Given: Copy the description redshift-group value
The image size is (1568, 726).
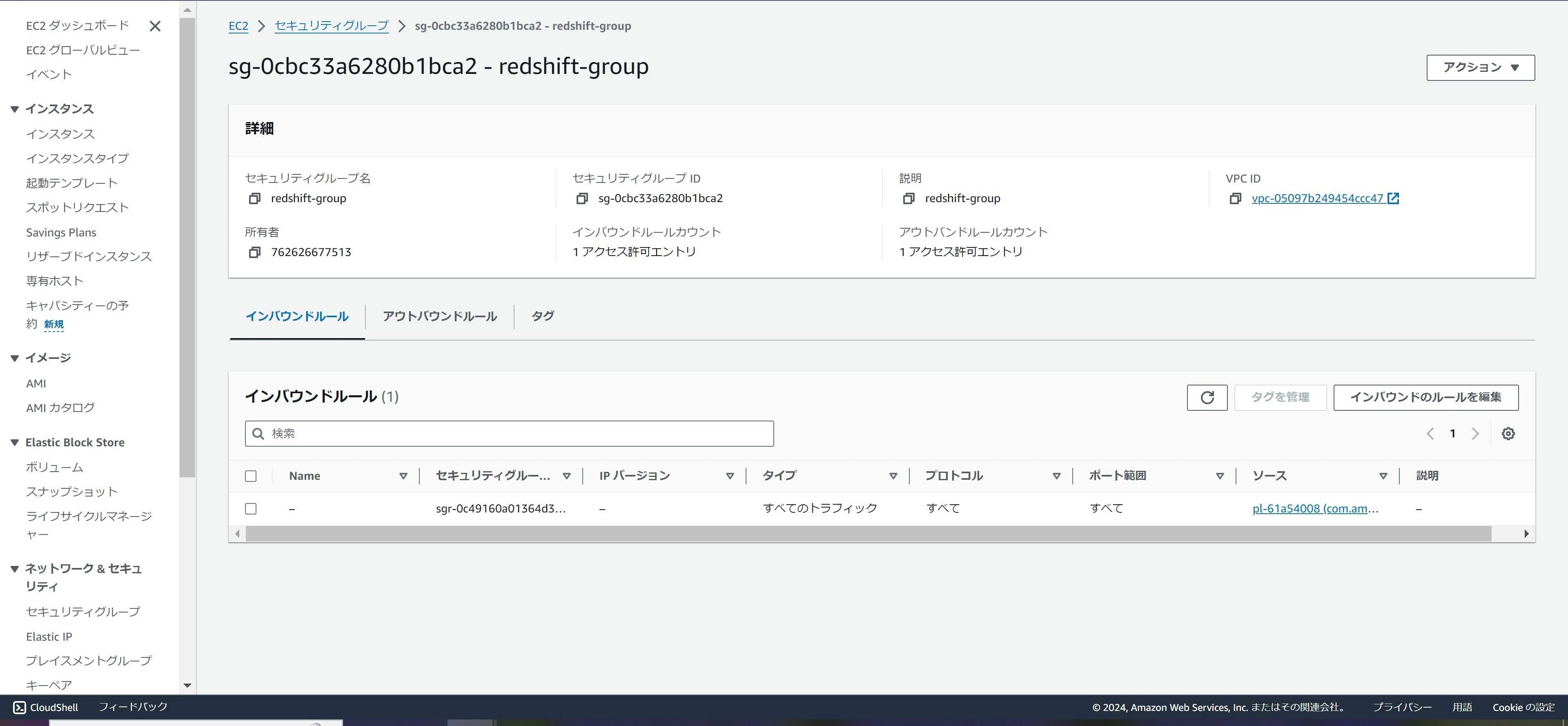Looking at the screenshot, I should pyautogui.click(x=909, y=198).
